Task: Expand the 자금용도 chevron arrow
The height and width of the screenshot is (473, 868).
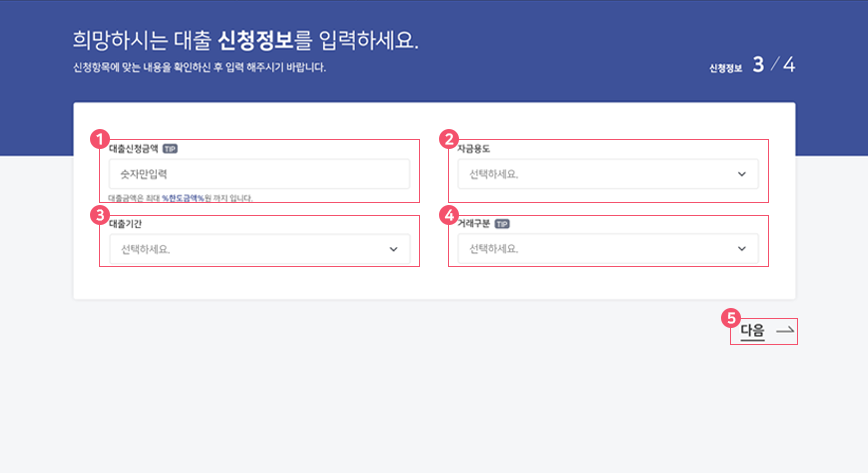Action: pyautogui.click(x=741, y=174)
